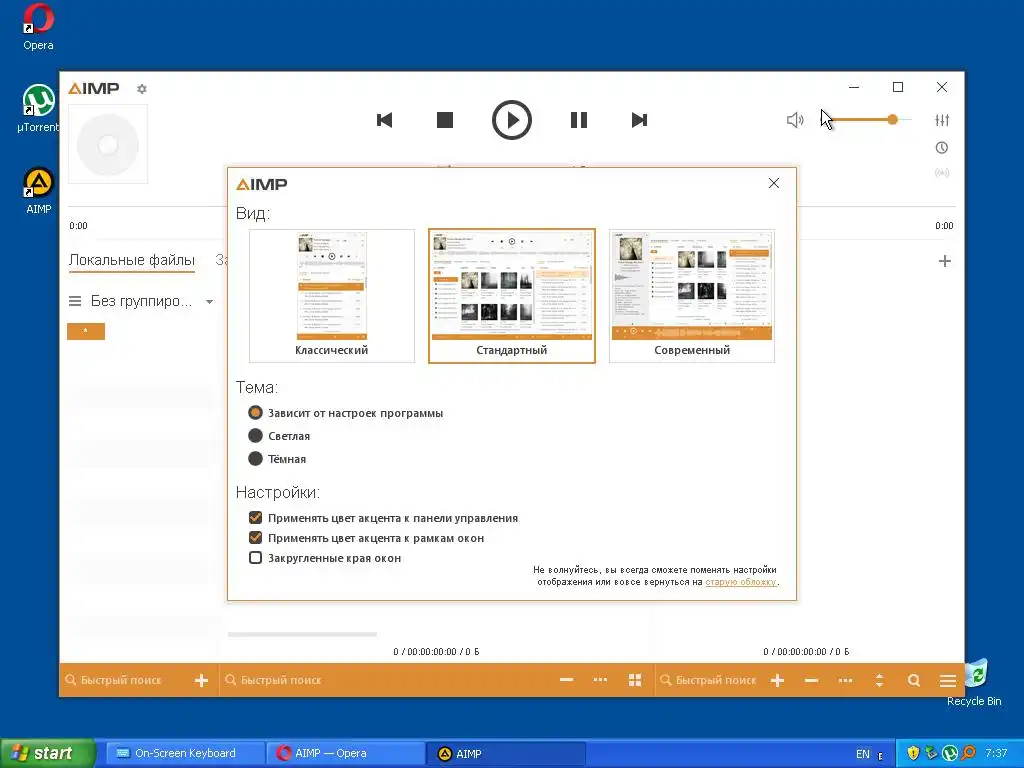This screenshot has width=1024, height=768.
Task: Jump to previous track in AIMP
Action: click(x=385, y=120)
